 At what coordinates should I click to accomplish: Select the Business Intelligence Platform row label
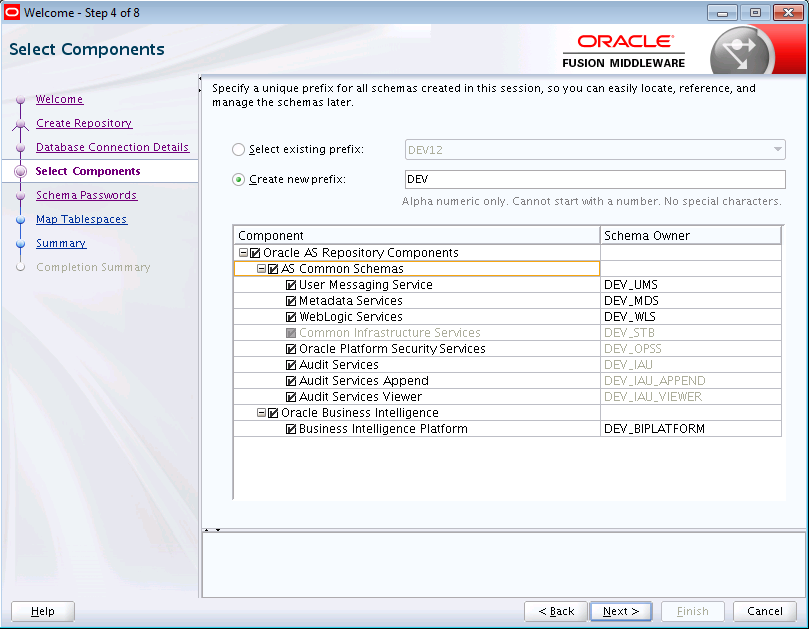(x=383, y=429)
